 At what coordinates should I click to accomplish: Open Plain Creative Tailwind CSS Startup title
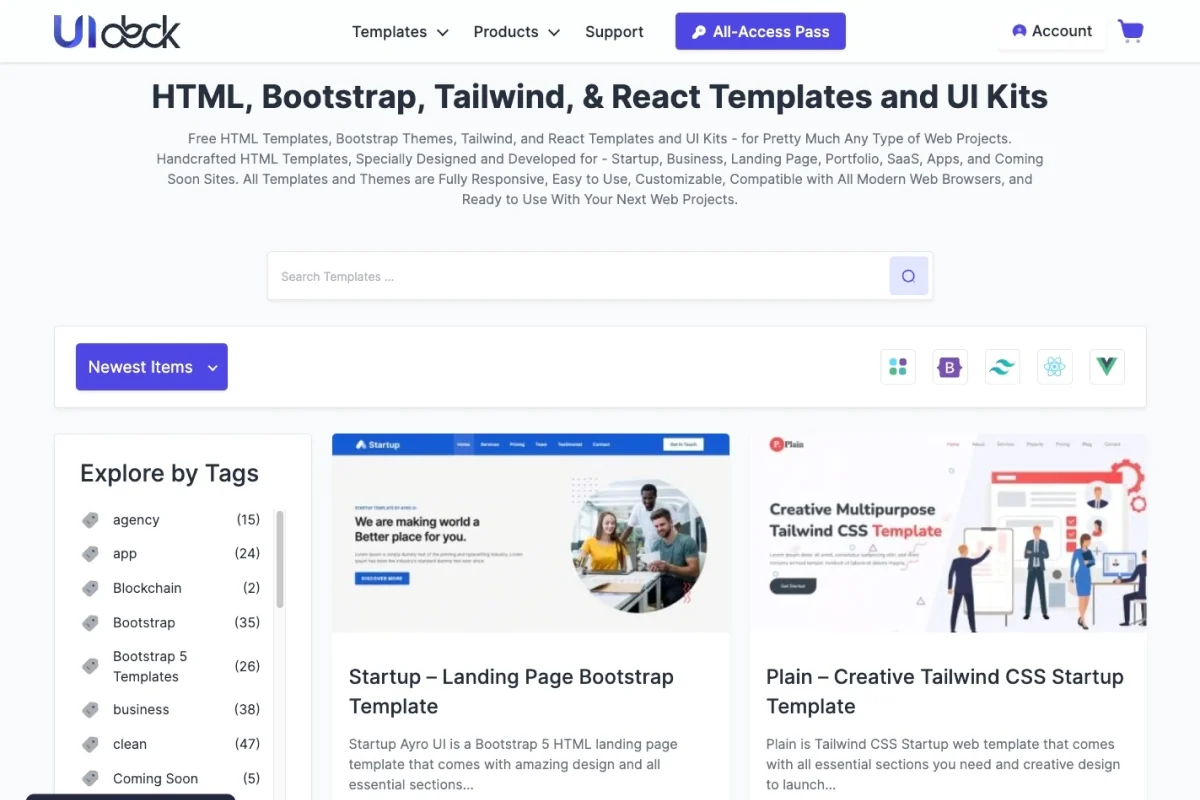[x=945, y=691]
